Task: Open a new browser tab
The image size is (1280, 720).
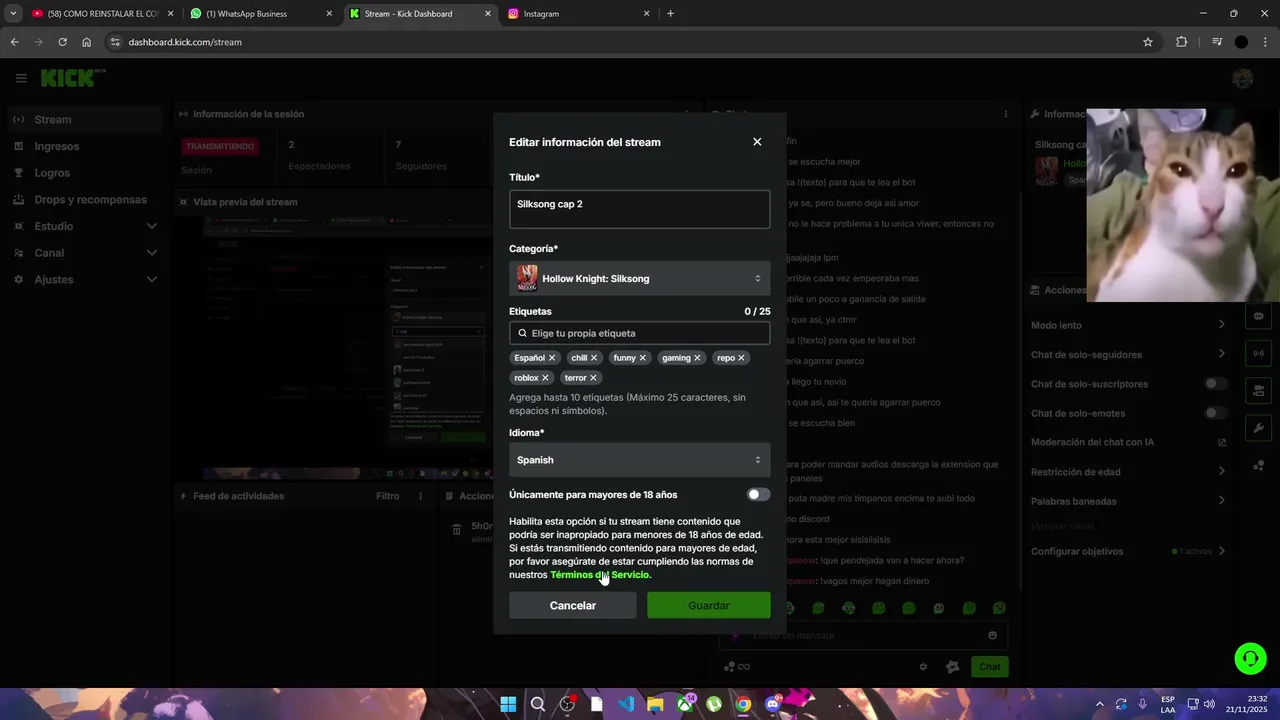Action: (670, 14)
